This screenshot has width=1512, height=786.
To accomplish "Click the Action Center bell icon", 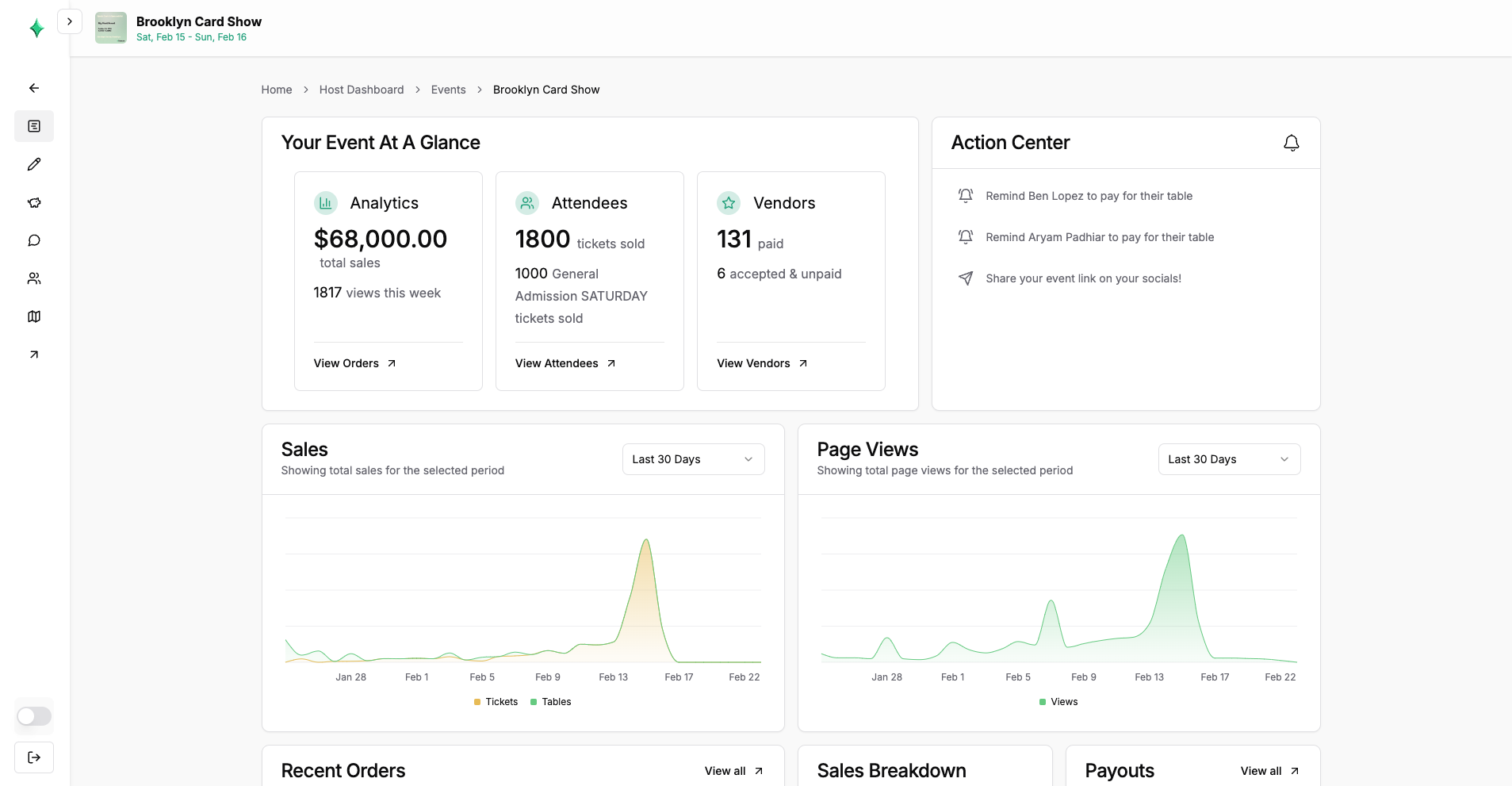I will (x=1292, y=143).
